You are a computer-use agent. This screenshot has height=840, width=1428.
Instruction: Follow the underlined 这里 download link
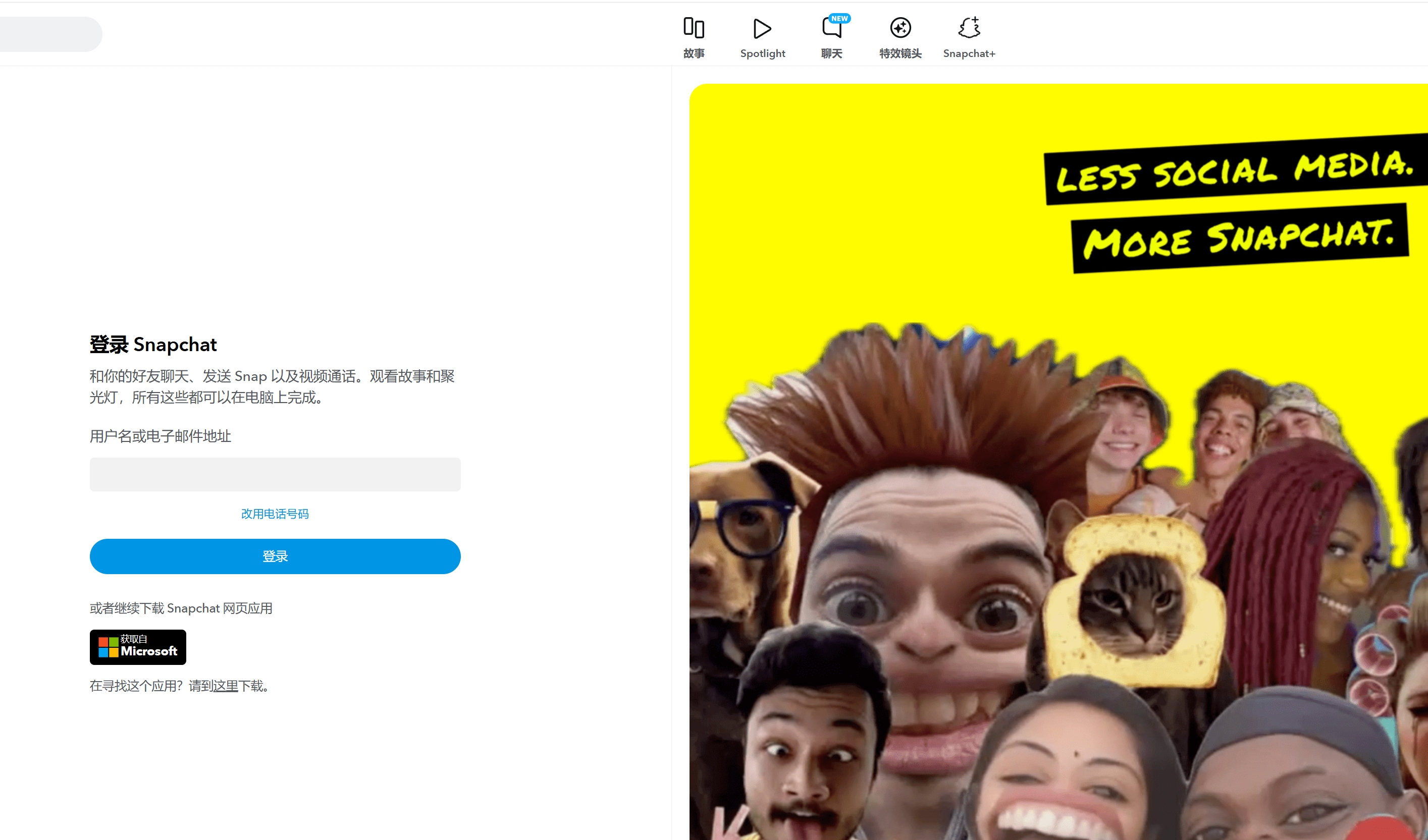click(226, 686)
